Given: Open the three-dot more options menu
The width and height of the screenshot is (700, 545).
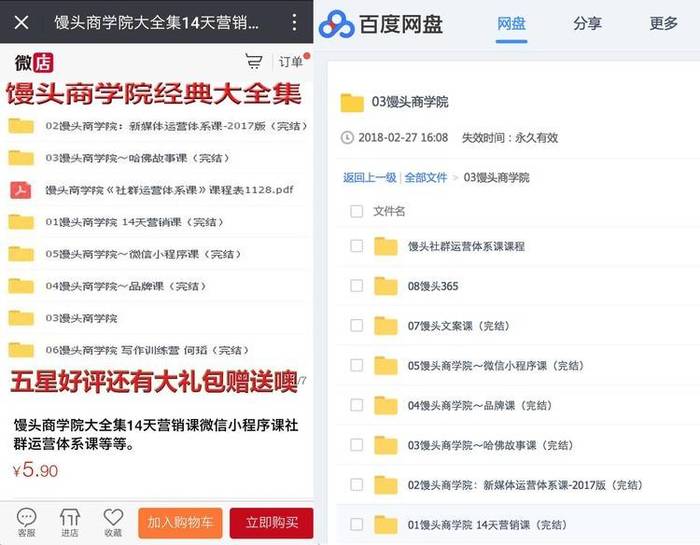Looking at the screenshot, I should click(294, 22).
